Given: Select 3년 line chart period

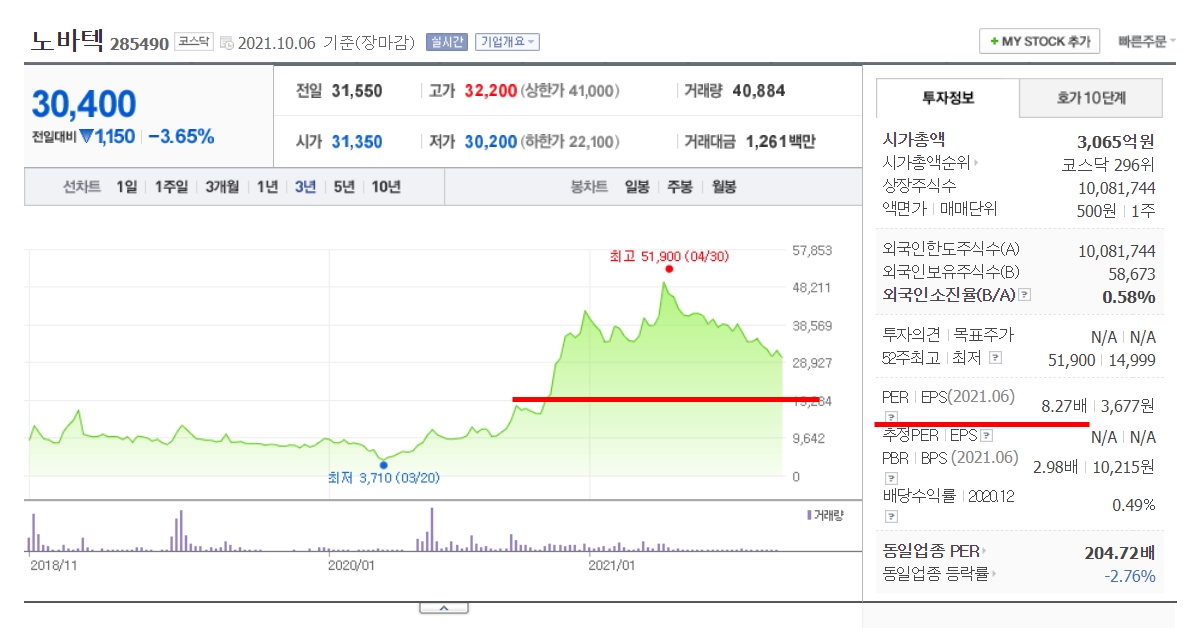Looking at the screenshot, I should pyautogui.click(x=305, y=187).
